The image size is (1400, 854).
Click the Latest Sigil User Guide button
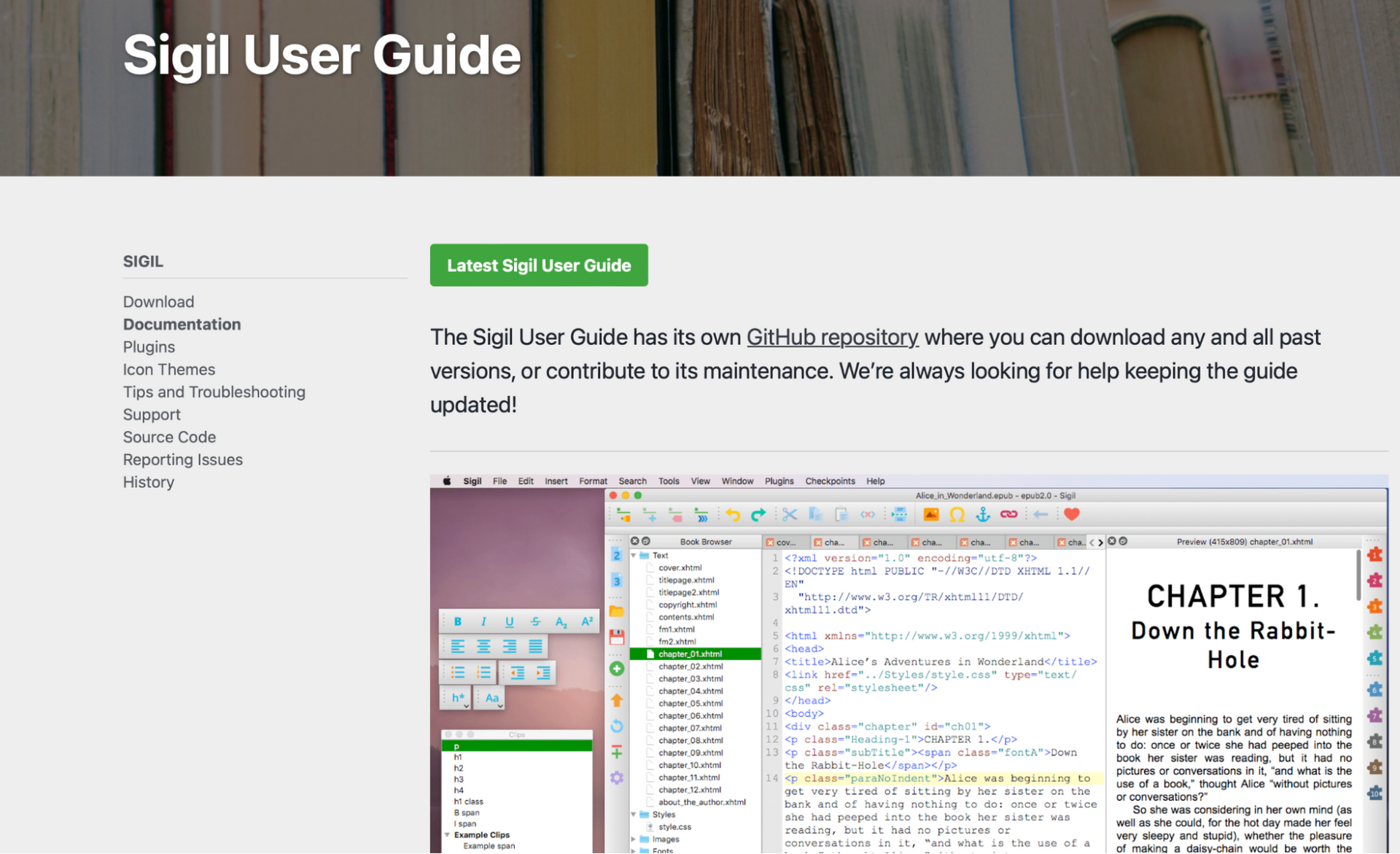click(538, 265)
